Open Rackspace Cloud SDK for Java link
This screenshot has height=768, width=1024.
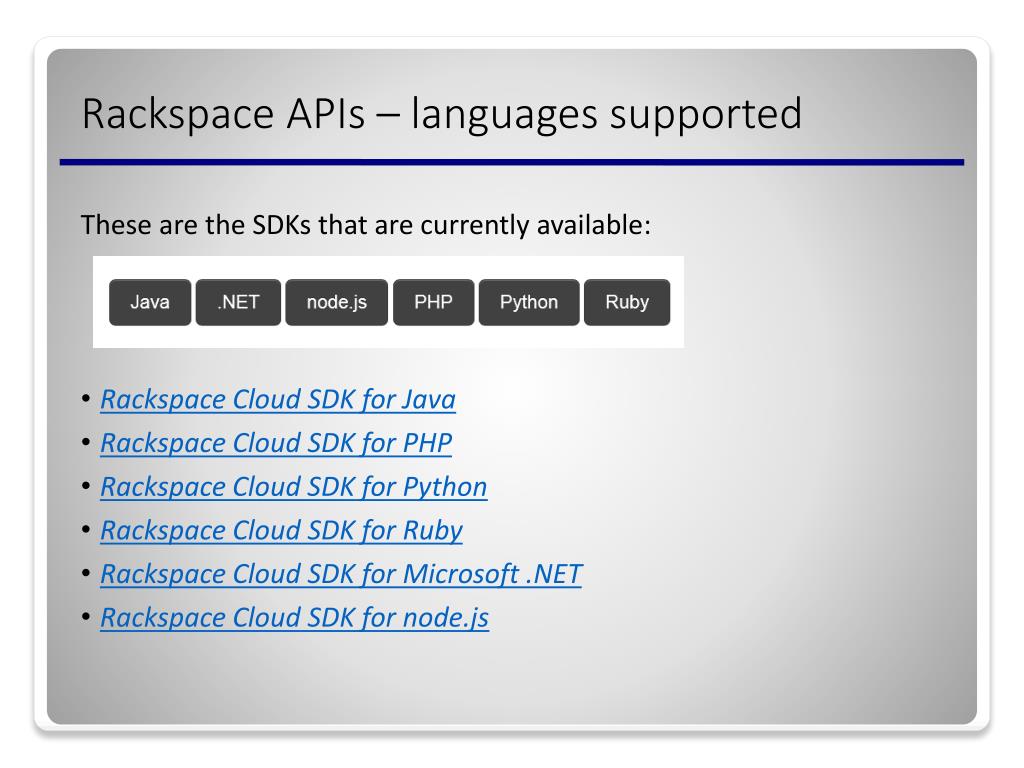point(278,400)
